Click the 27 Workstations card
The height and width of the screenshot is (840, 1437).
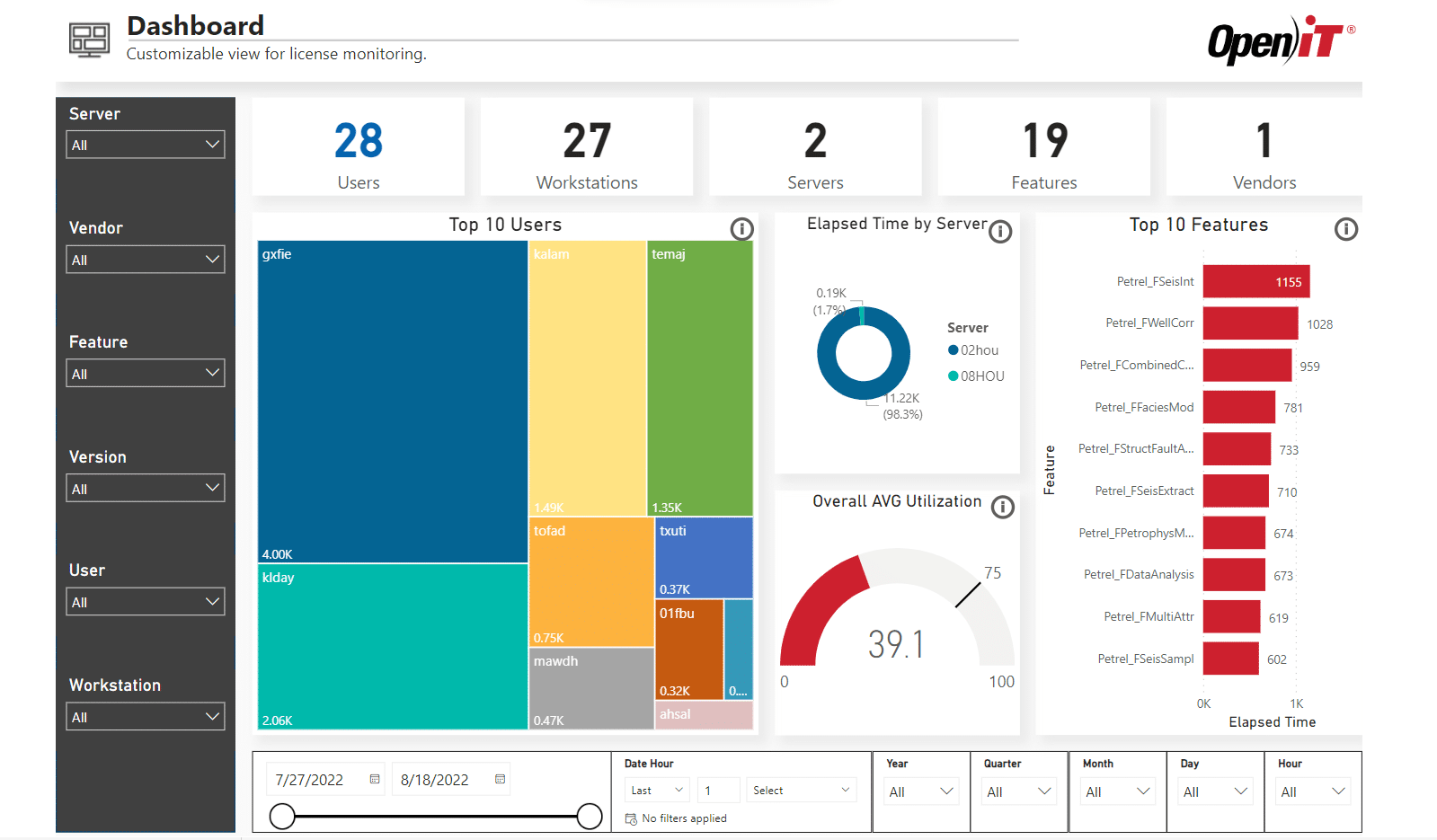point(587,146)
